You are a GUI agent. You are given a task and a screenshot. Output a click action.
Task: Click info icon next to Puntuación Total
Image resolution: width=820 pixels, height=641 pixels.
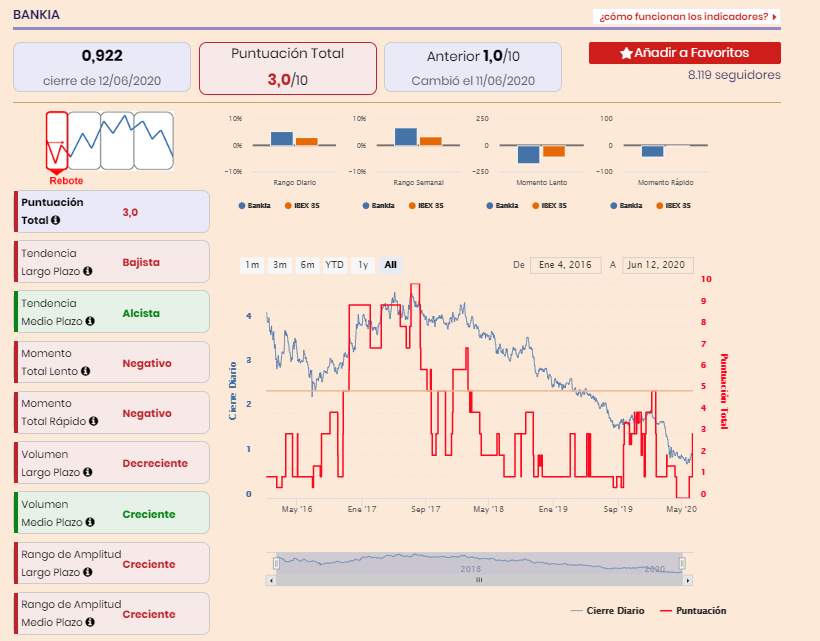click(55, 220)
